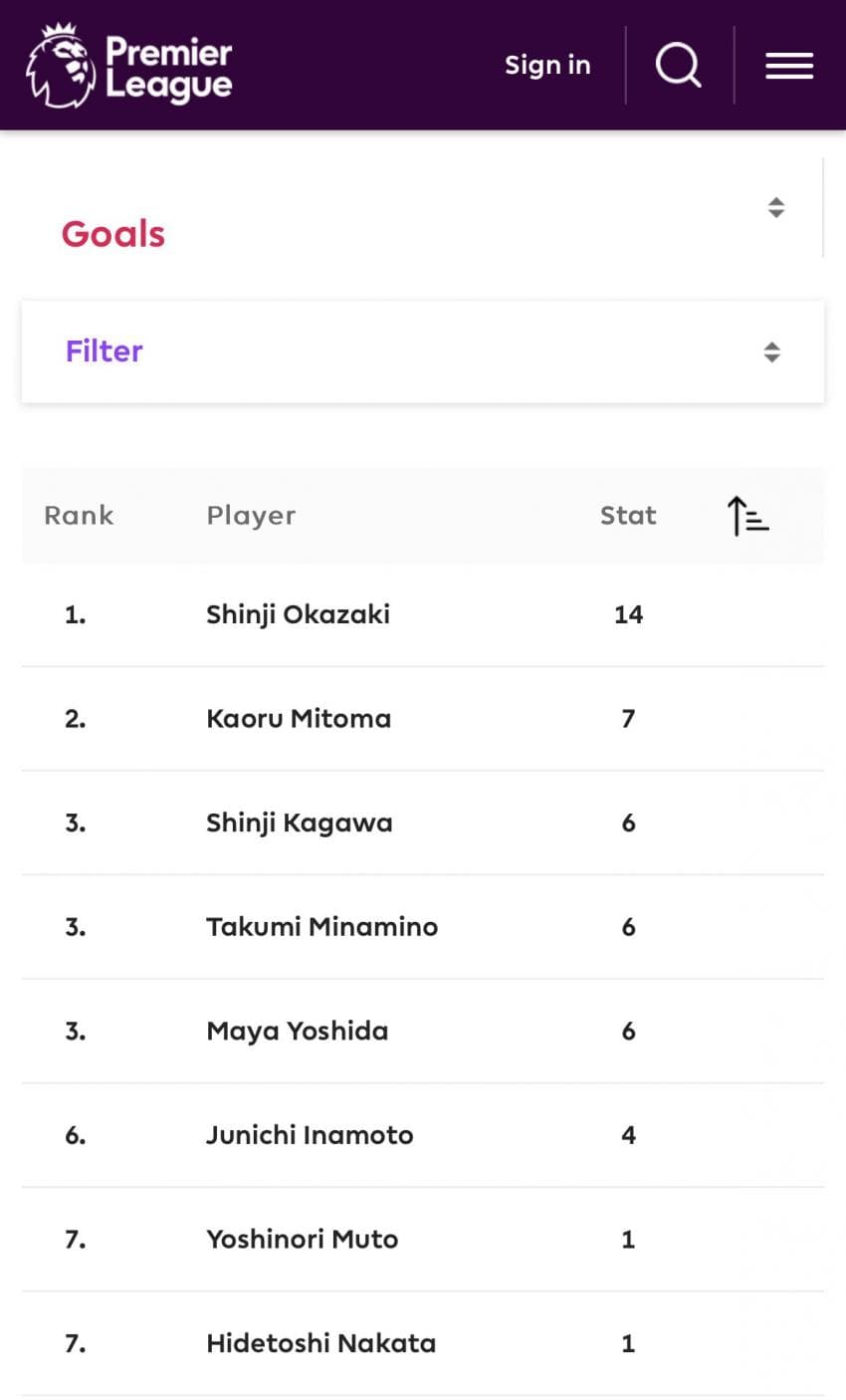The width and height of the screenshot is (846, 1400).
Task: Click Maya Yoshida name
Action: [297, 1032]
